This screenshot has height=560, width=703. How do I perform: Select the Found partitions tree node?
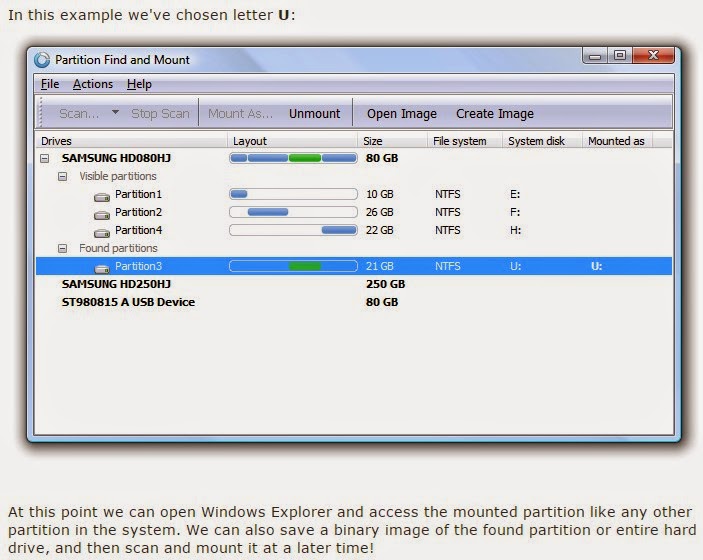[118, 248]
